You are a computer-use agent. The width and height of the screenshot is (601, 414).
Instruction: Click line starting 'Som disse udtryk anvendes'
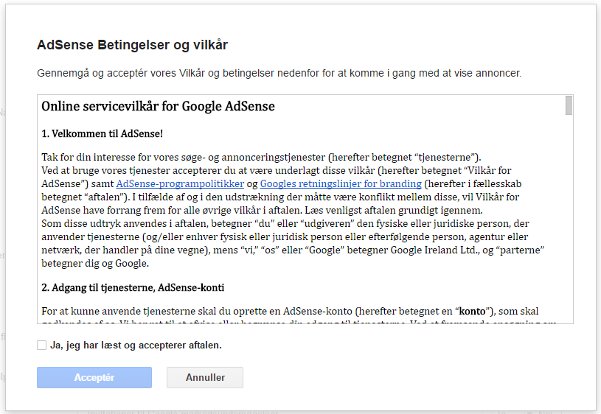[285, 223]
